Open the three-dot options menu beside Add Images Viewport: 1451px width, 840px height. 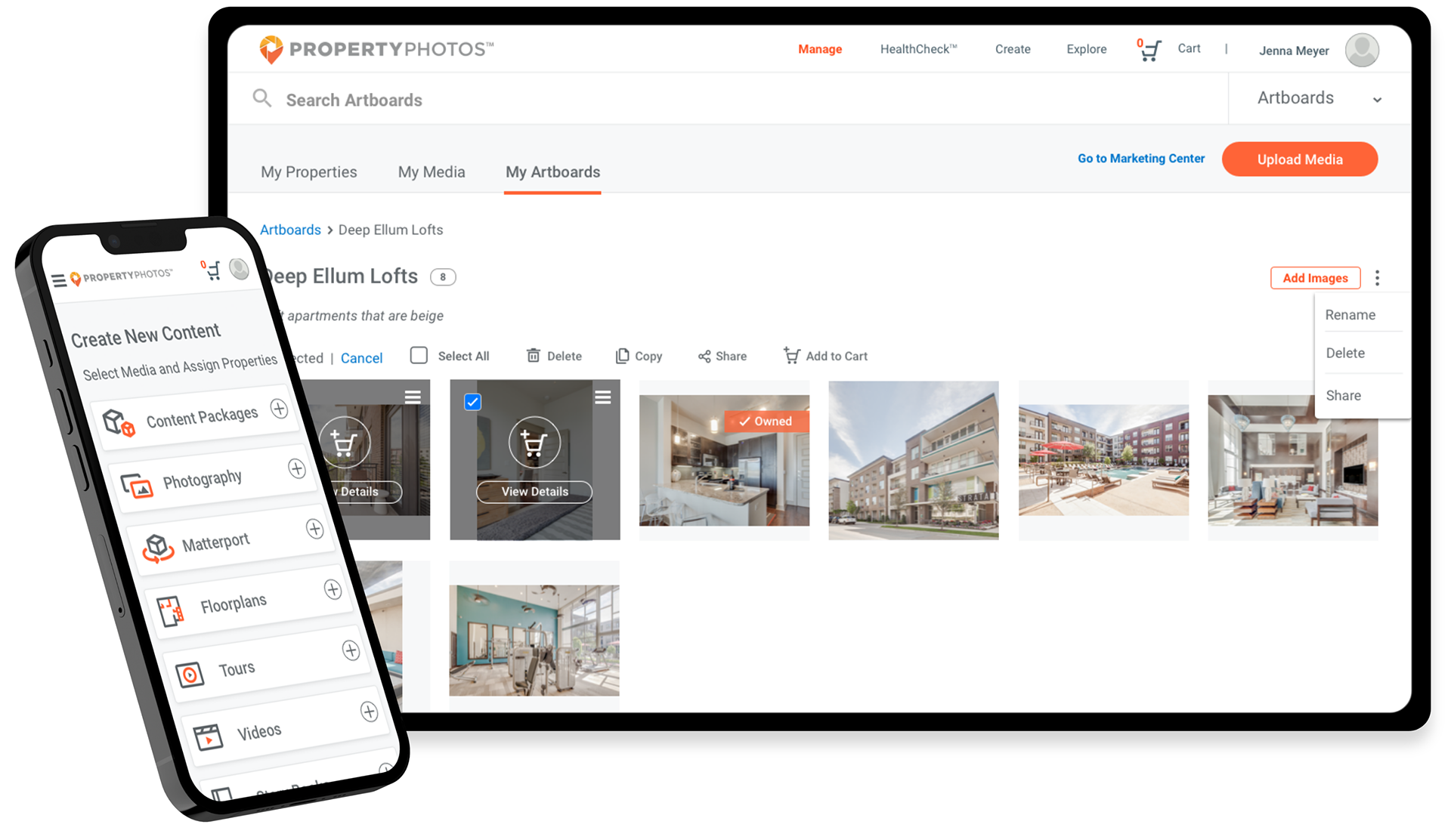[1377, 278]
